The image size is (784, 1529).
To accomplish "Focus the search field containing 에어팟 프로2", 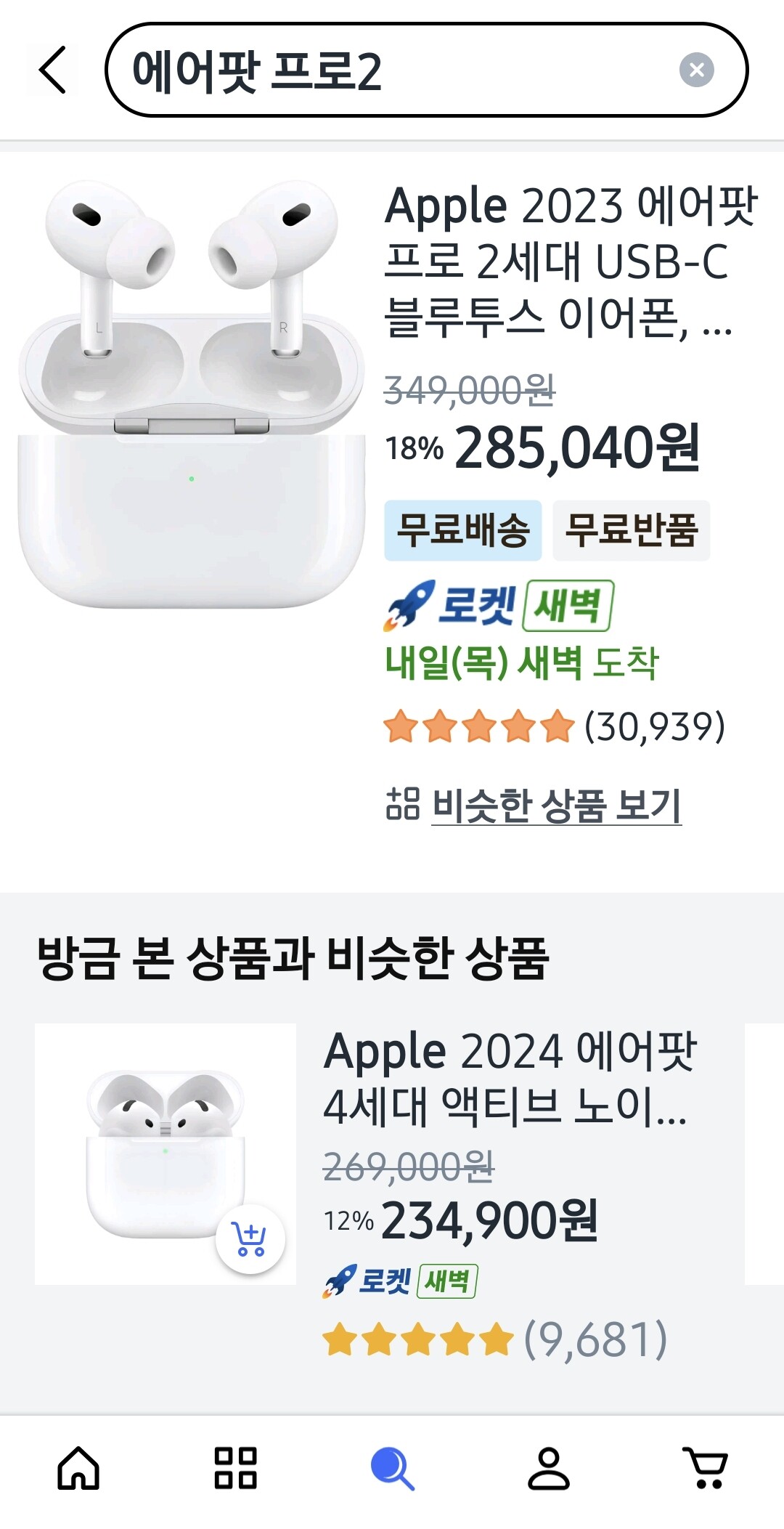I will [x=426, y=70].
